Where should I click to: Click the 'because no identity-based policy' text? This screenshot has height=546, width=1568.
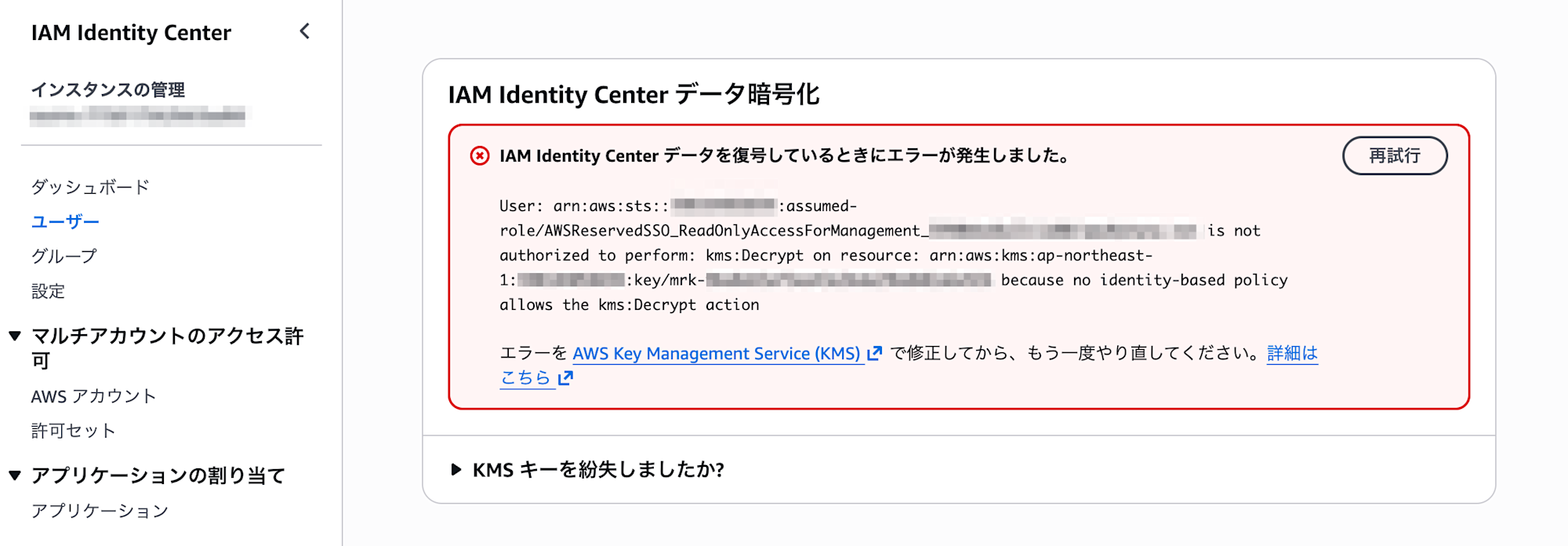(x=1144, y=280)
